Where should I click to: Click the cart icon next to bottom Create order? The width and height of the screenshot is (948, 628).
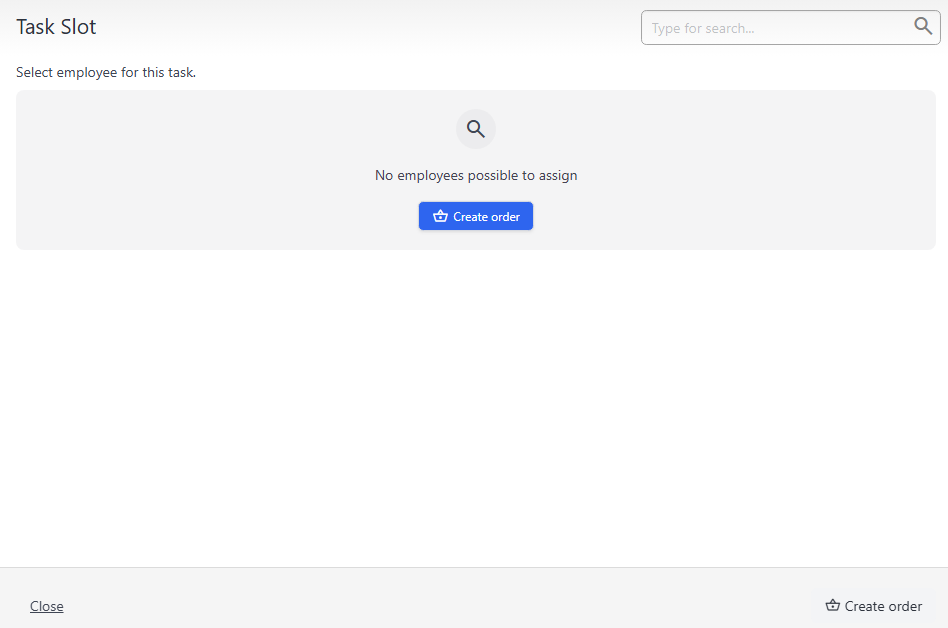[832, 605]
